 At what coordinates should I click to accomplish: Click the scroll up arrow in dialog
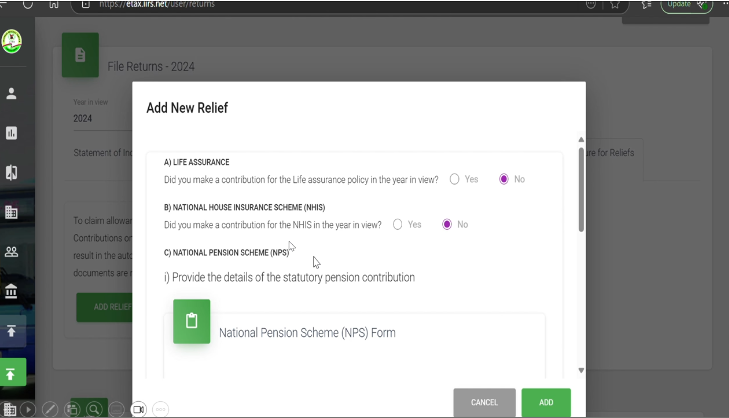(x=580, y=140)
